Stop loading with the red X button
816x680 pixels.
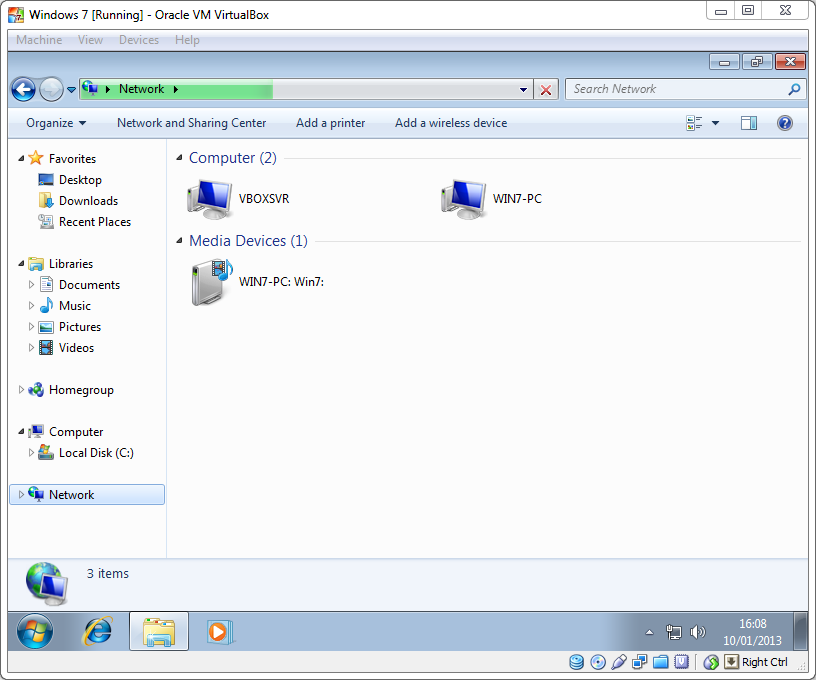[x=546, y=90]
